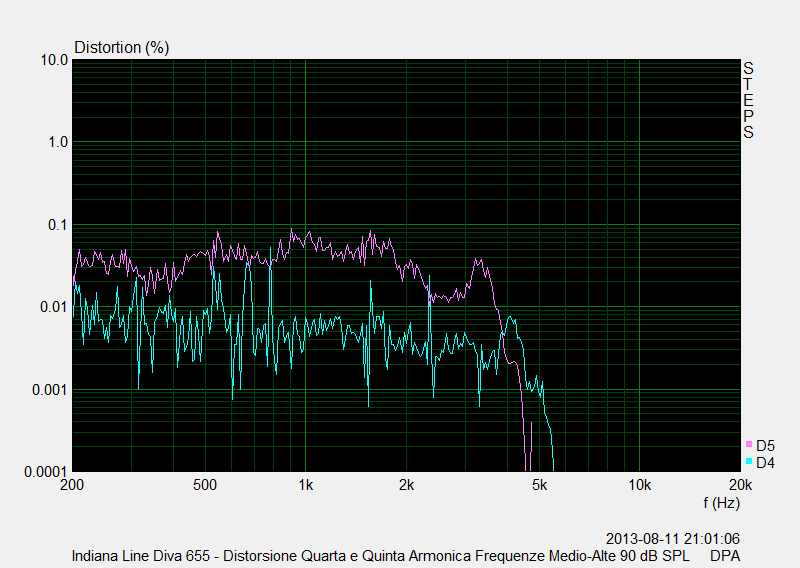Click the 2k frequency axis label
Screen dimensions: 800x568
point(406,485)
